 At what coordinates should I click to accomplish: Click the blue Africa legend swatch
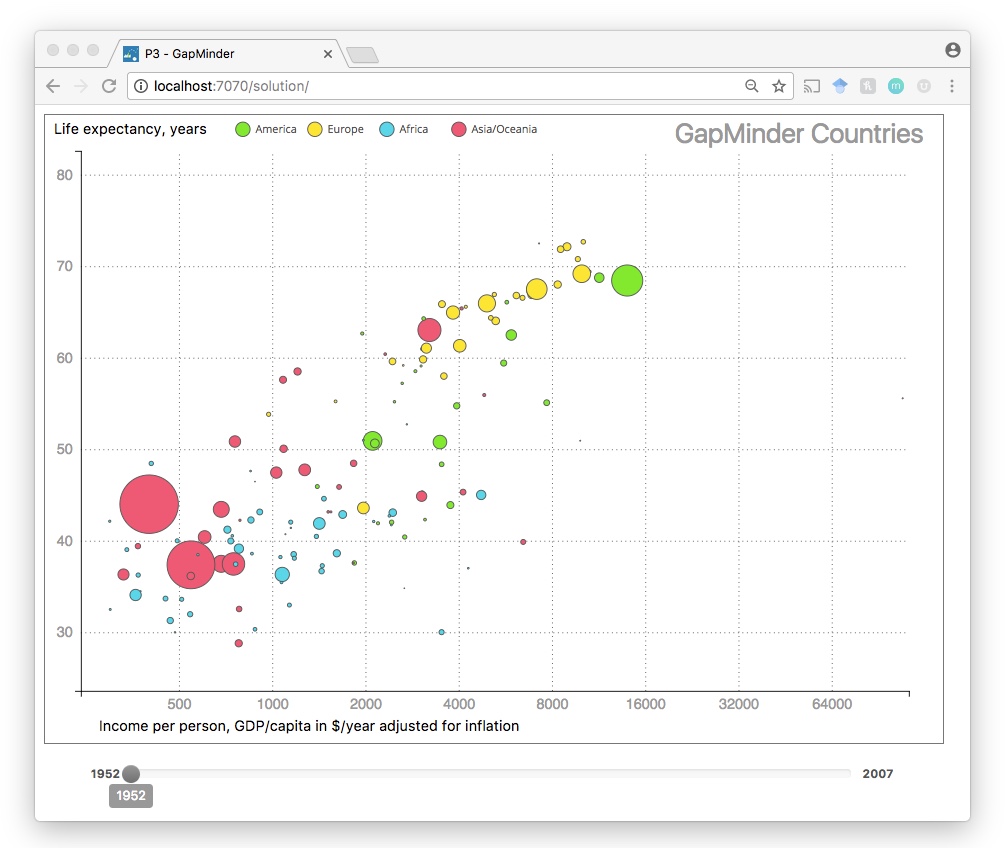coord(387,129)
